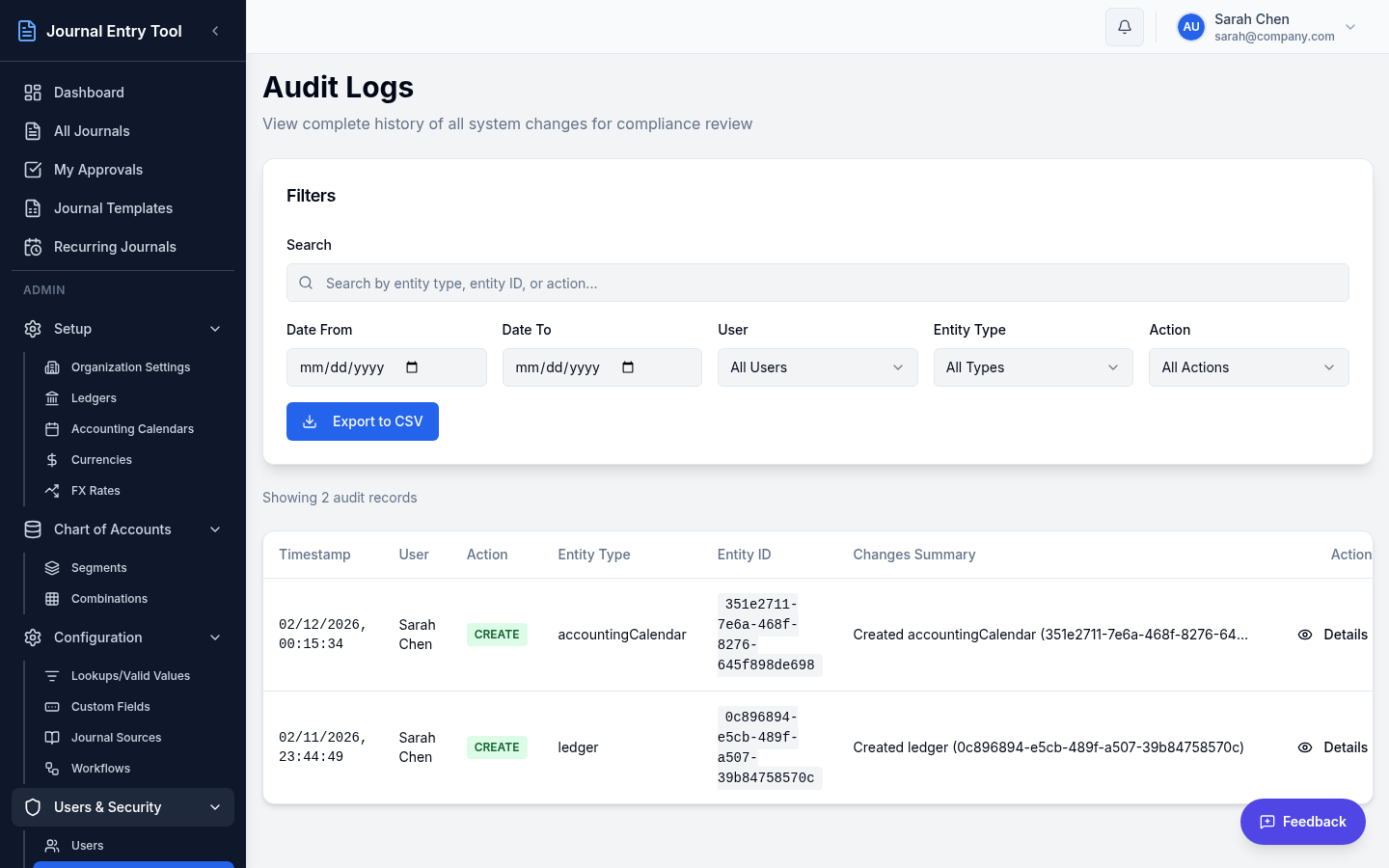The image size is (1389, 868).
Task: Click the Workflows icon
Action: pos(52,769)
